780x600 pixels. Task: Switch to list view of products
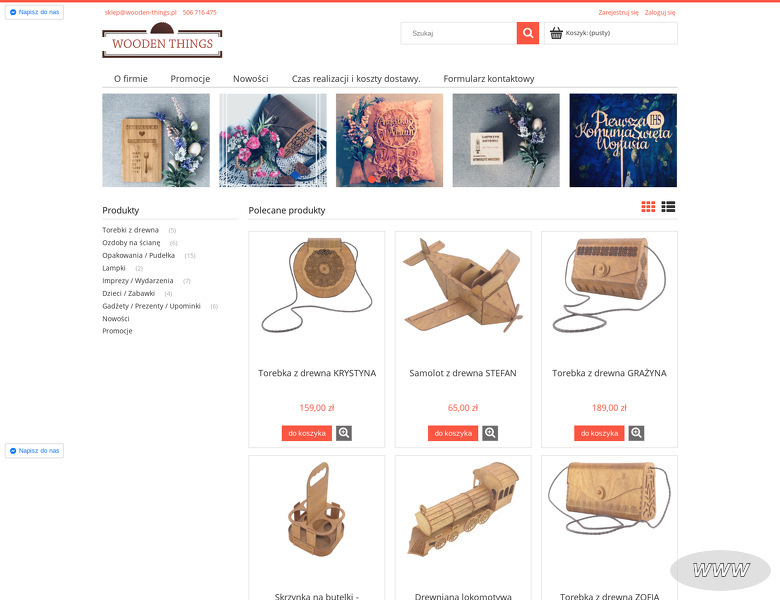(668, 206)
